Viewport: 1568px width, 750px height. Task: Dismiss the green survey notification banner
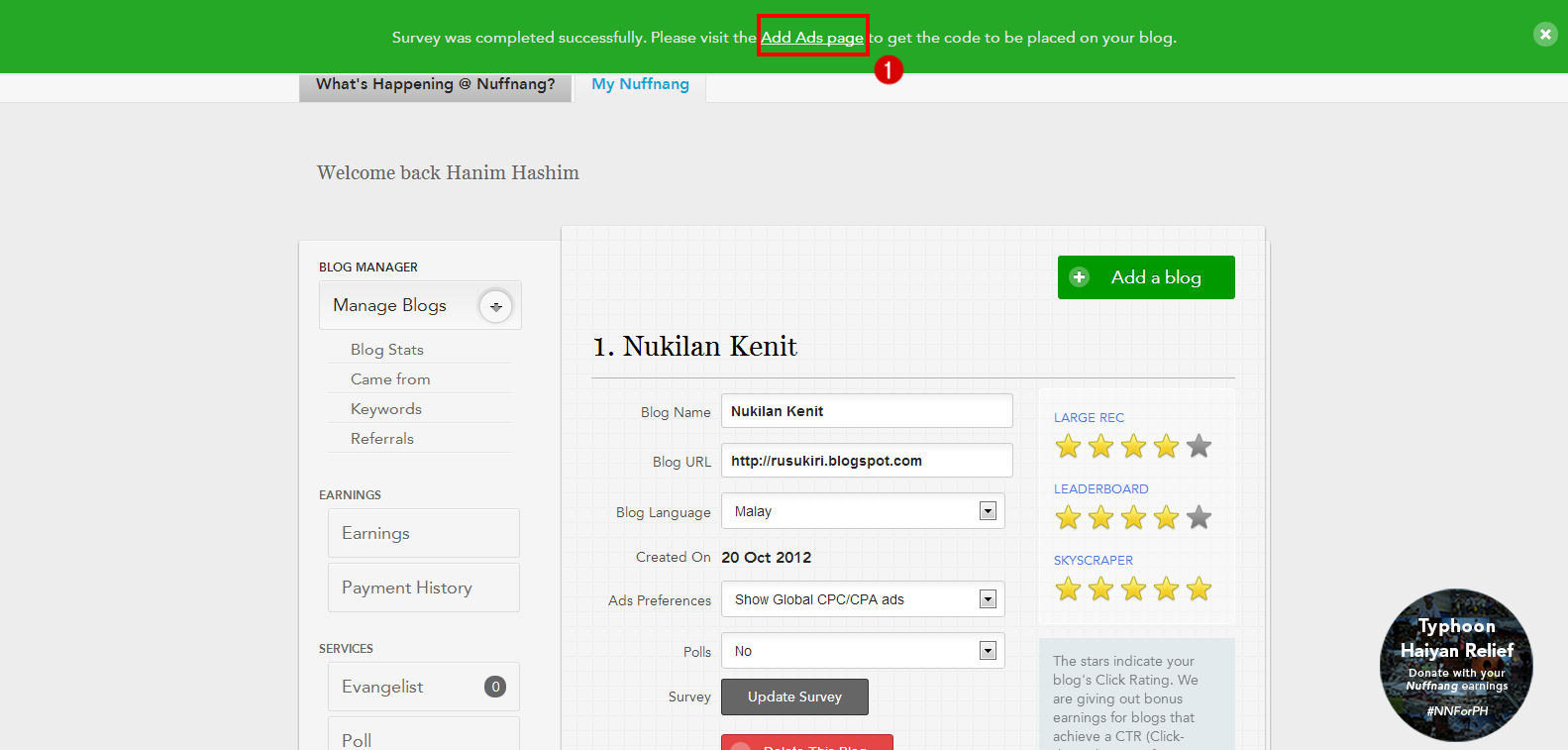[x=1545, y=35]
